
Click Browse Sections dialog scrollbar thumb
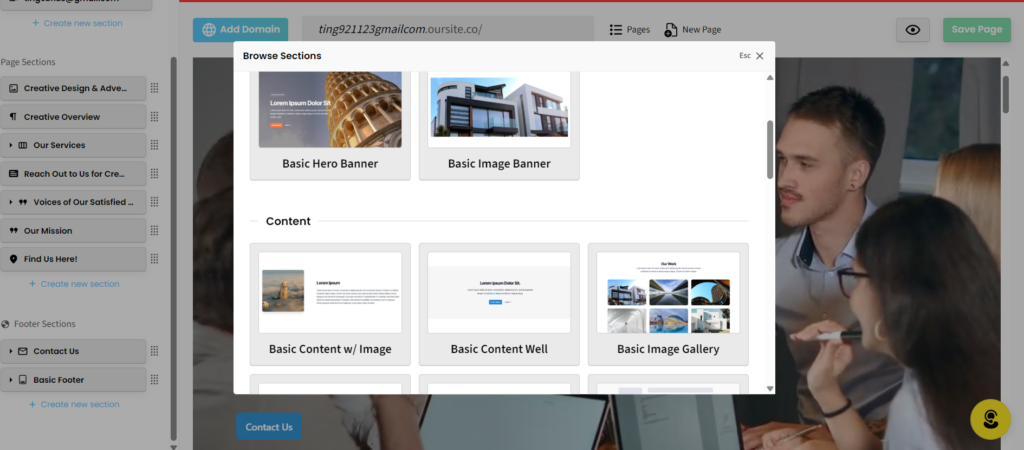[770, 150]
